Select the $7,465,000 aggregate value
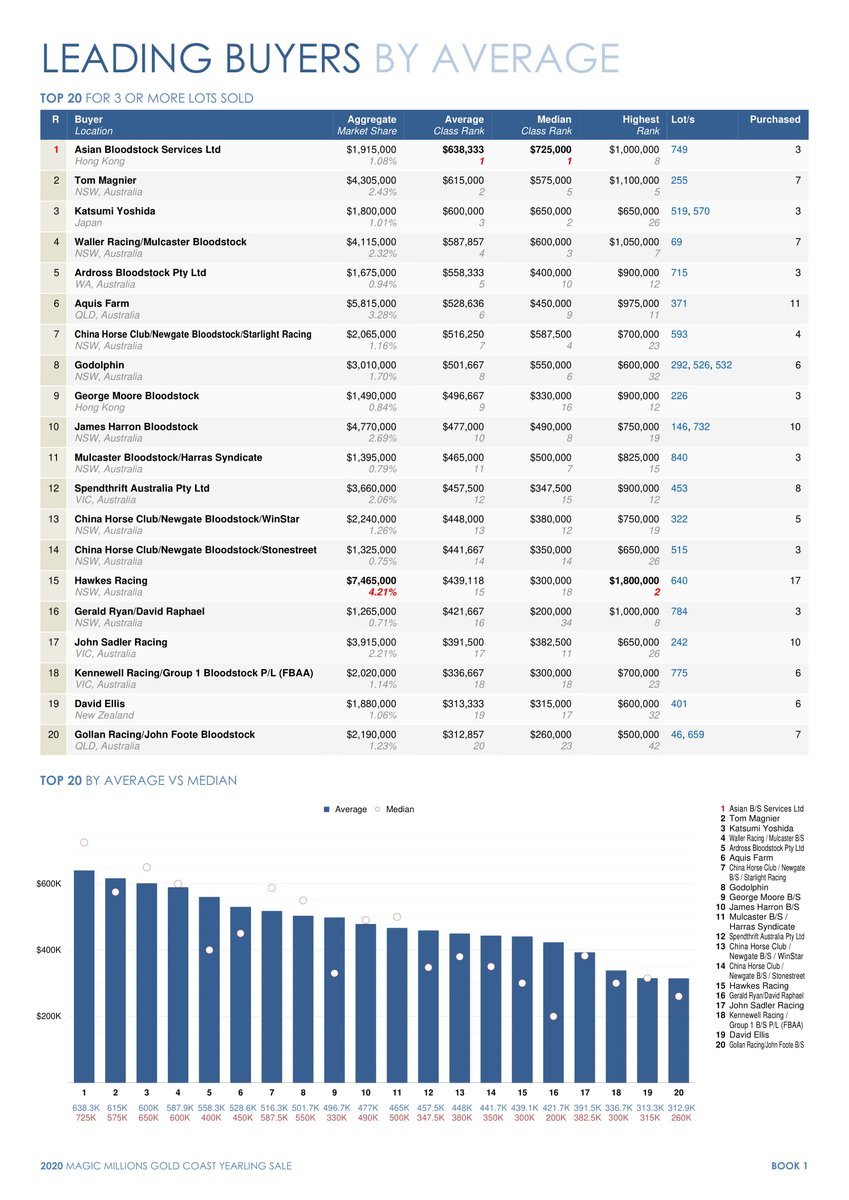Image resolution: width=849 pixels, height=1200 pixels. tap(372, 581)
